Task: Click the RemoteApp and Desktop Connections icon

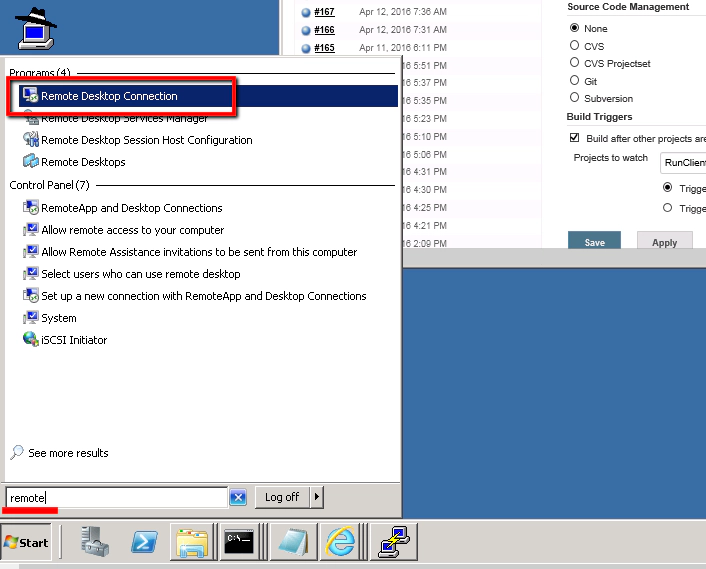Action: [31, 208]
